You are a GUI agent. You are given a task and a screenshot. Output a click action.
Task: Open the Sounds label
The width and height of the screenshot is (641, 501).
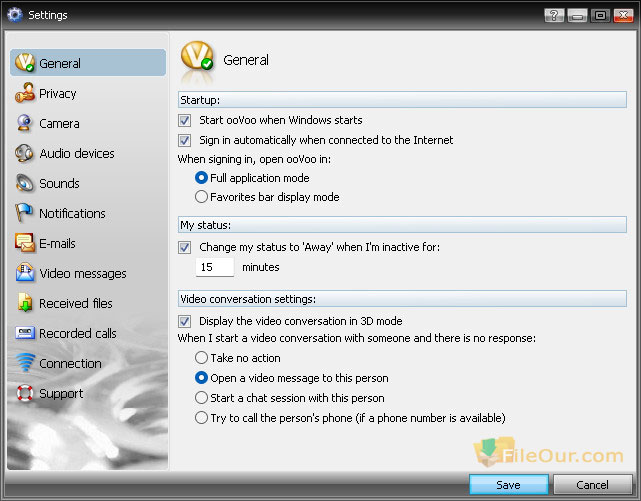[x=59, y=183]
